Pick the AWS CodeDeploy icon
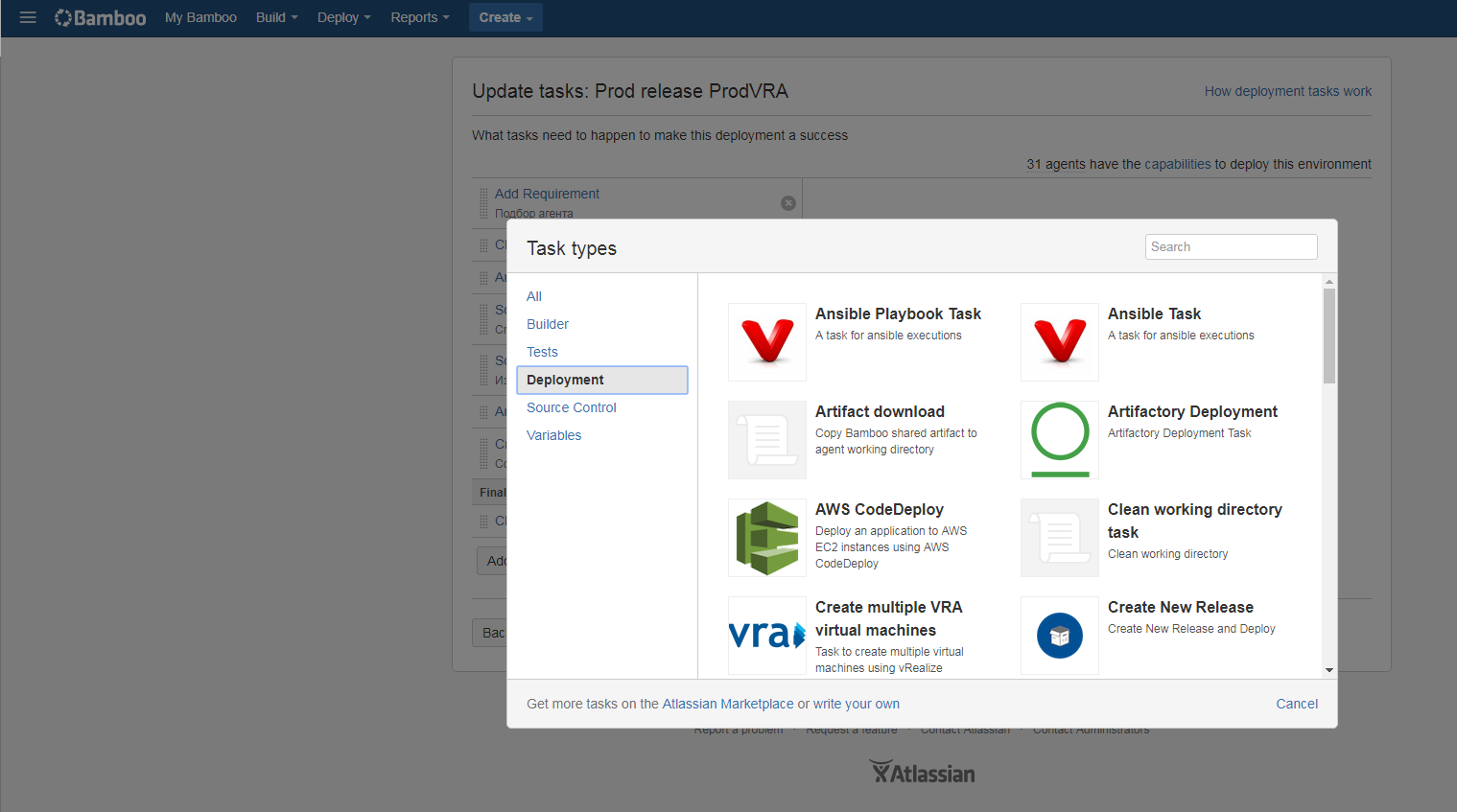This screenshot has height=812, width=1457. click(x=767, y=538)
